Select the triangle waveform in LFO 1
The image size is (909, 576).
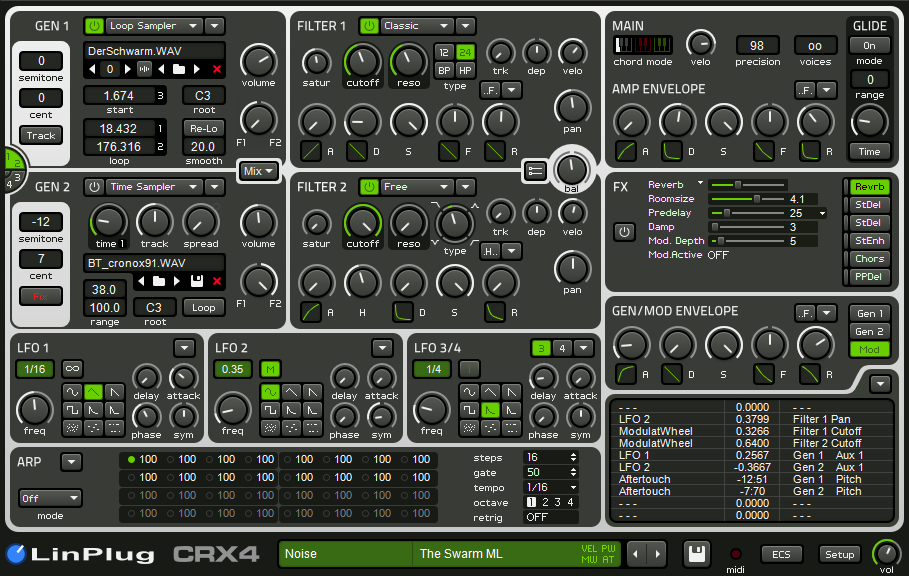coord(93,392)
